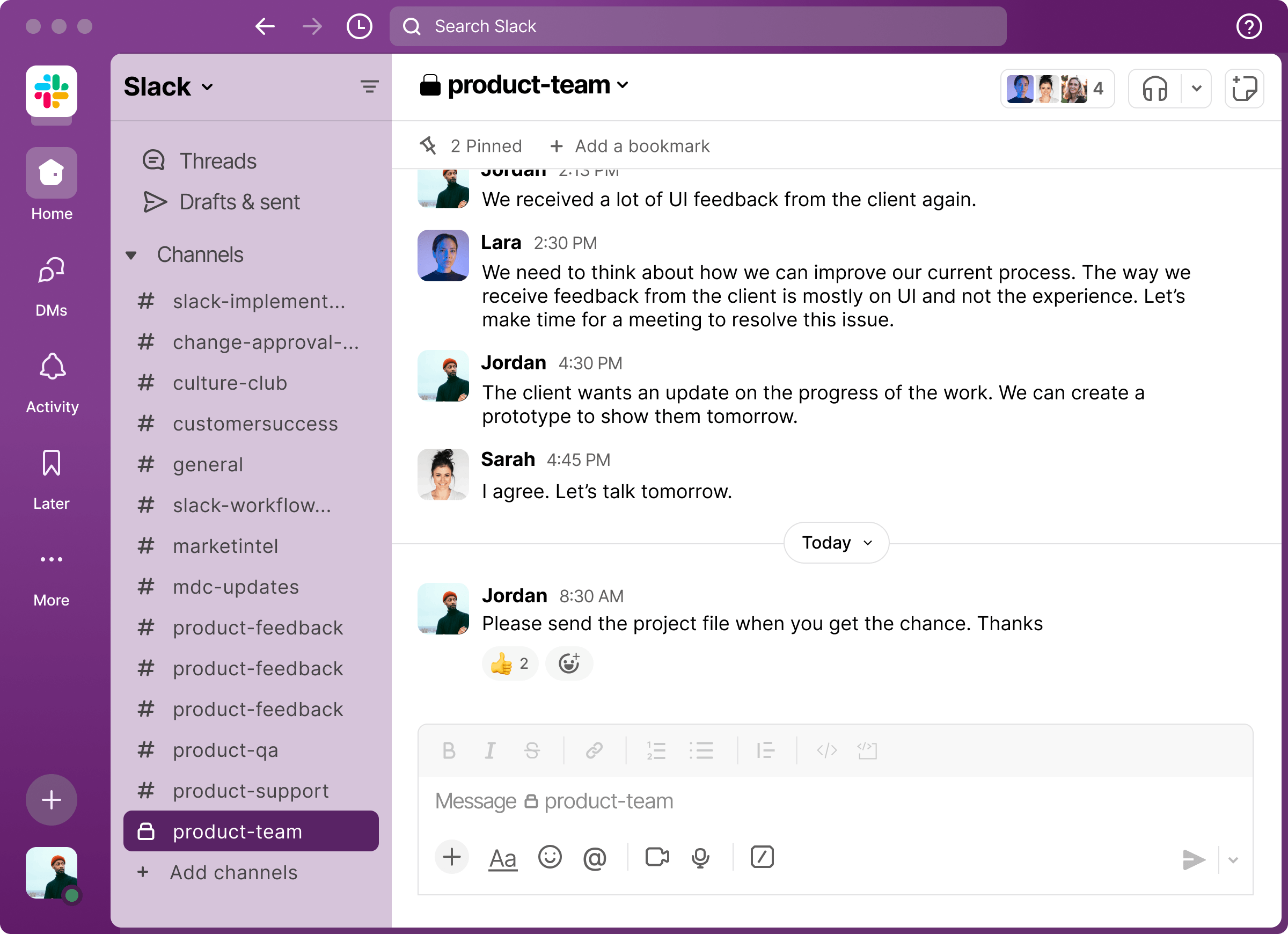This screenshot has width=1288, height=934.
Task: Open the customersuccess channel
Action: tap(251, 424)
